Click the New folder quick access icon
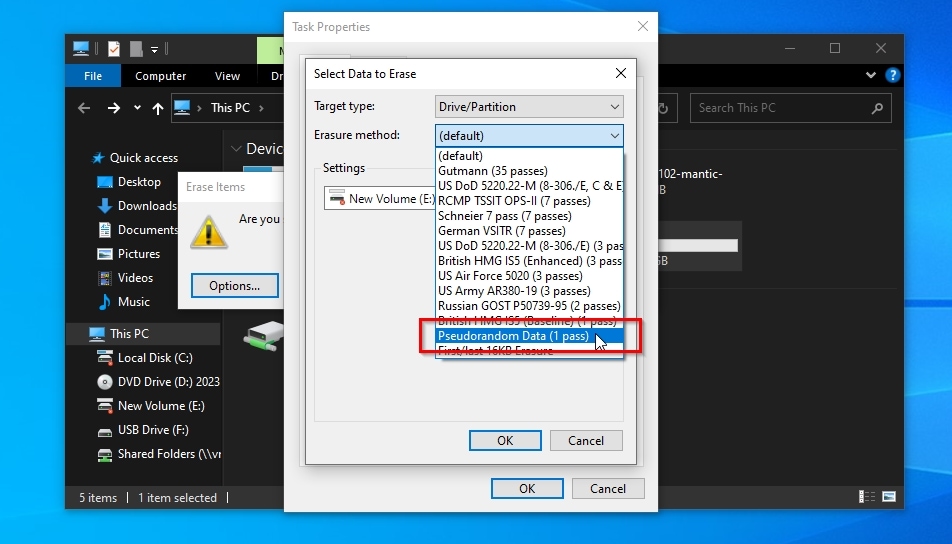The height and width of the screenshot is (544, 952). pyautogui.click(x=136, y=49)
